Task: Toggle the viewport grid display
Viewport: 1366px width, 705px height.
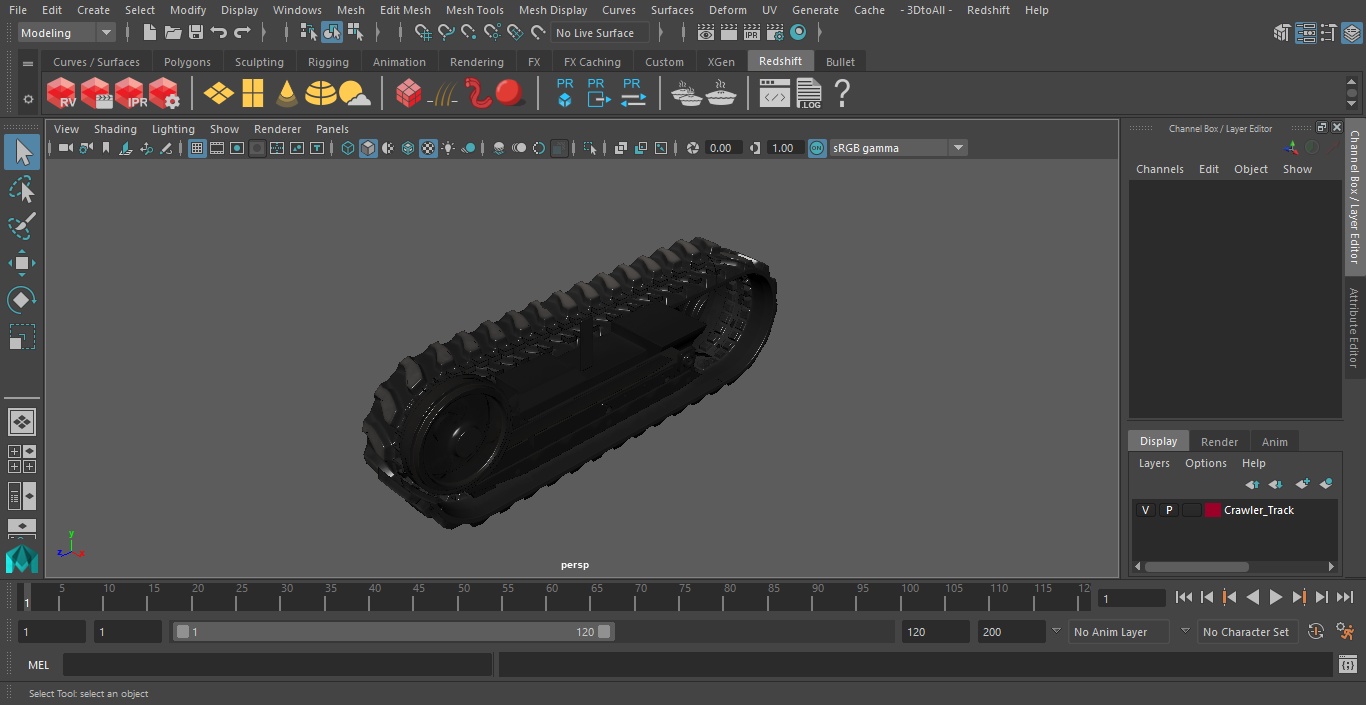Action: pyautogui.click(x=197, y=148)
